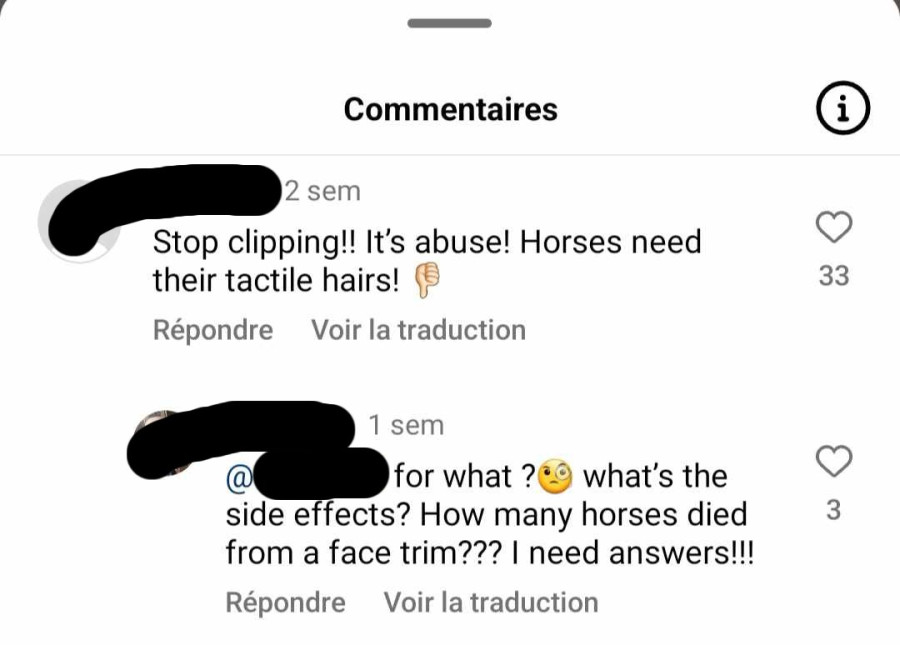Open the redacted @mention in reply
The image size is (900, 645).
(308, 476)
